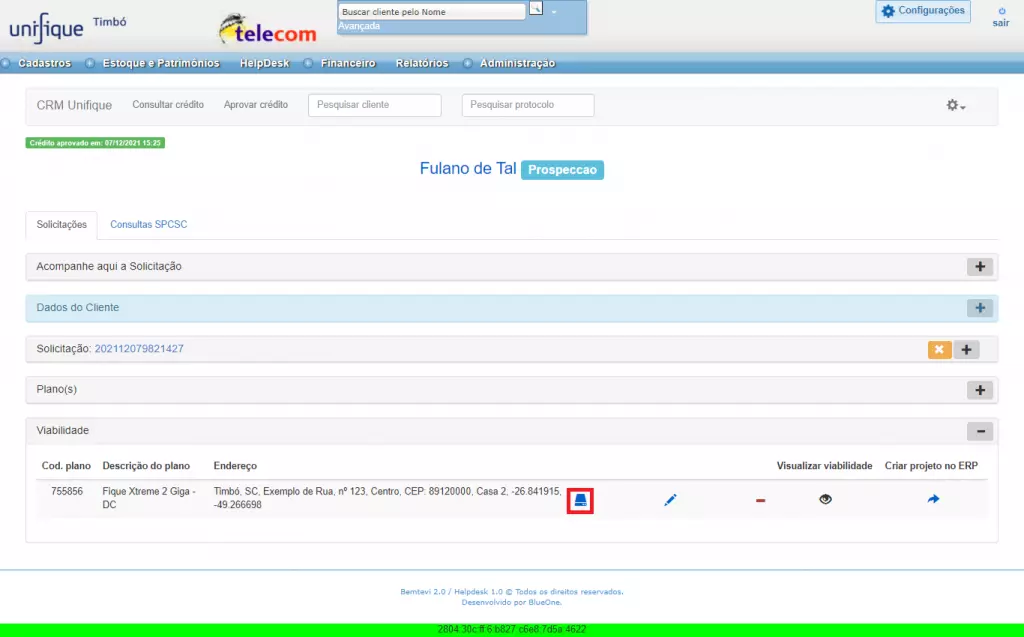Click the sair power icon
Screen dimensions: 1024x637
(1002, 11)
